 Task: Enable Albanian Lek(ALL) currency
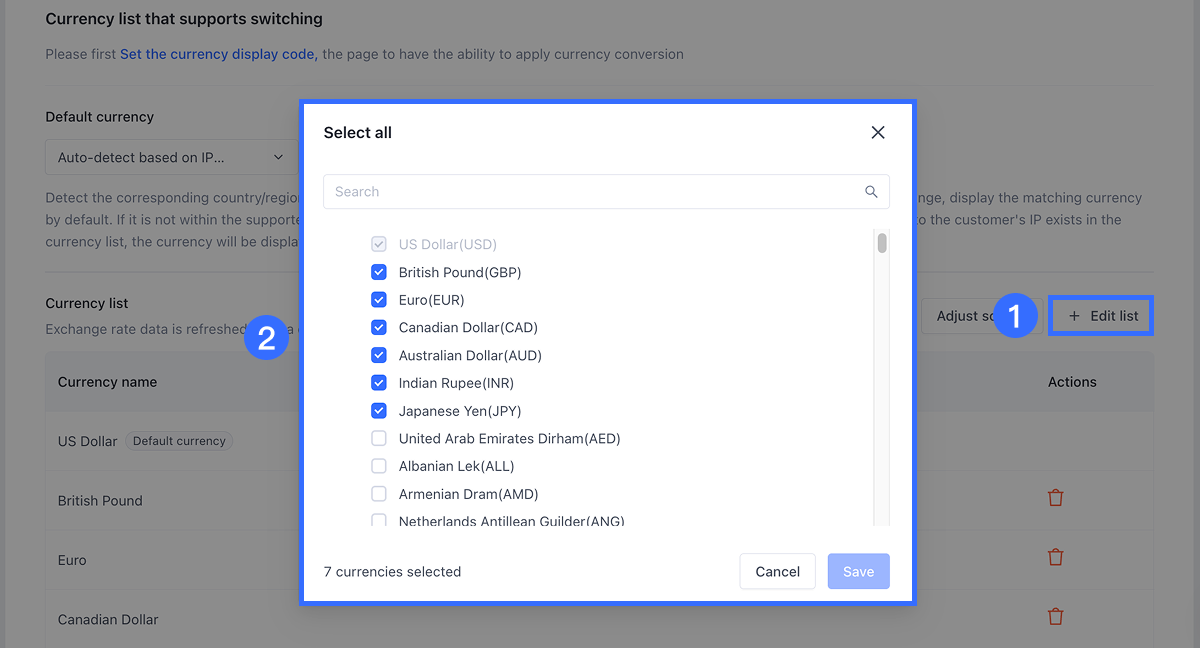click(379, 466)
